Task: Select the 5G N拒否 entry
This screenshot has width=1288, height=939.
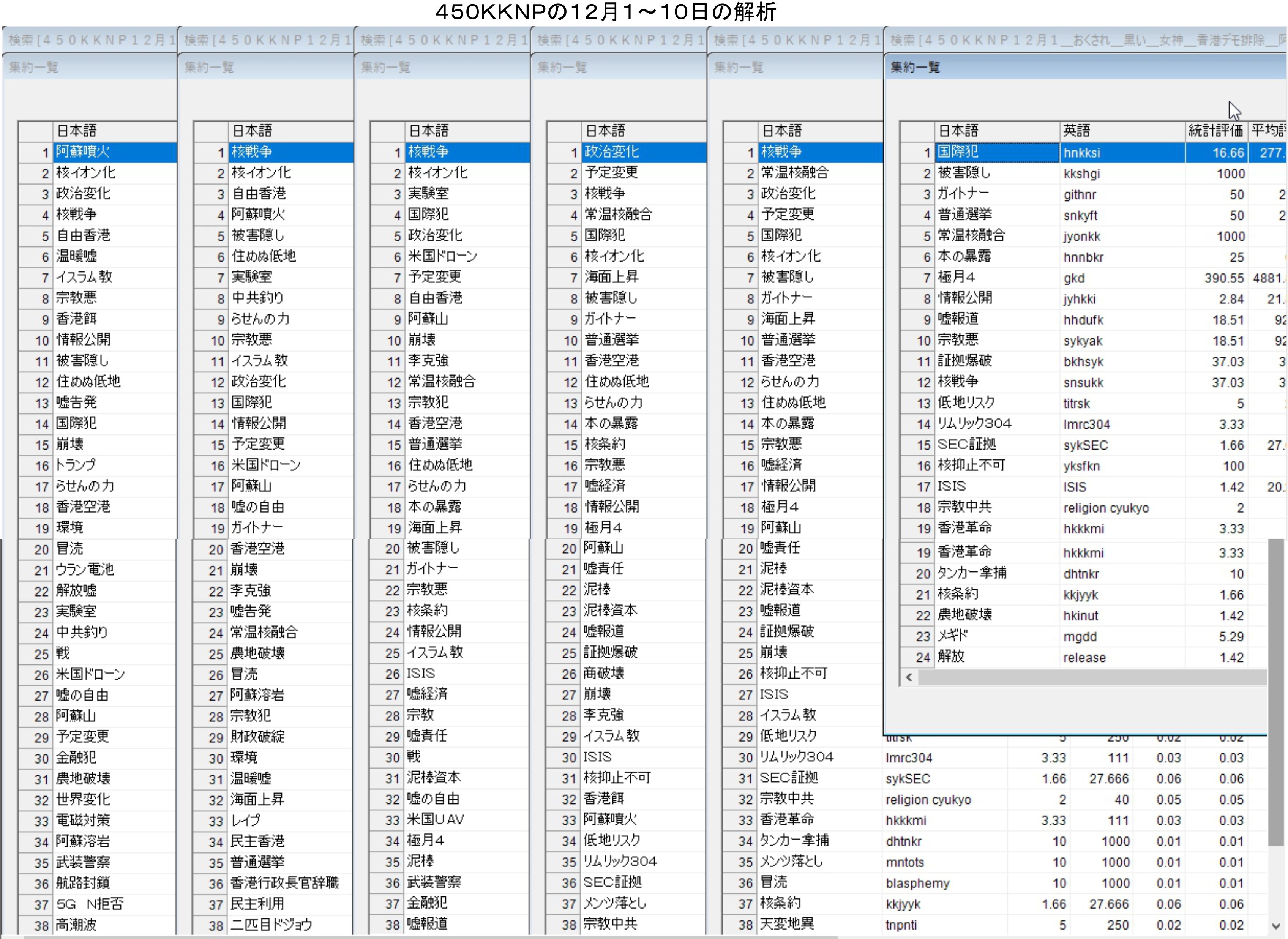Action: coord(90,904)
